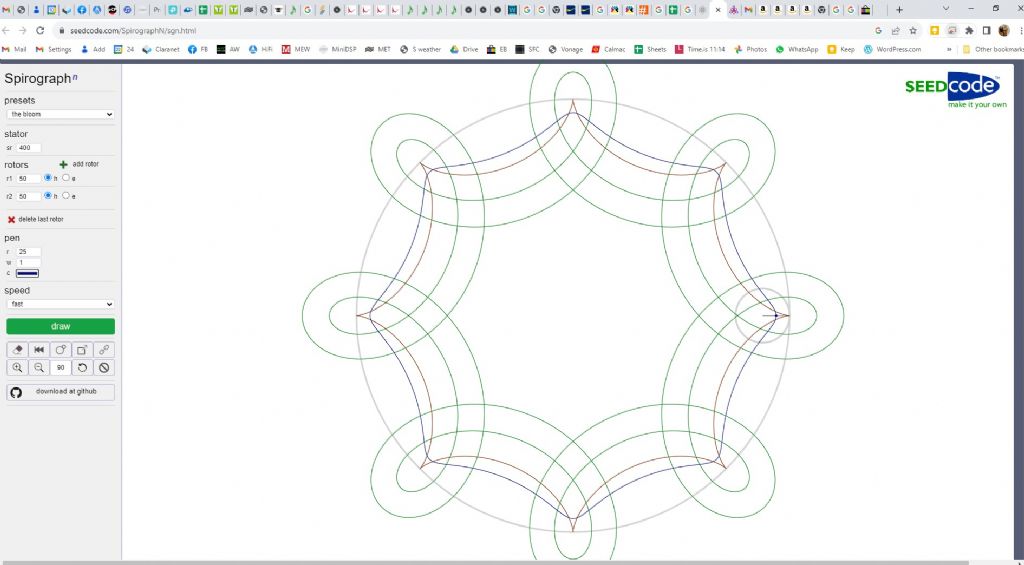
Task: Click the SeedCode logo link
Action: 955,90
